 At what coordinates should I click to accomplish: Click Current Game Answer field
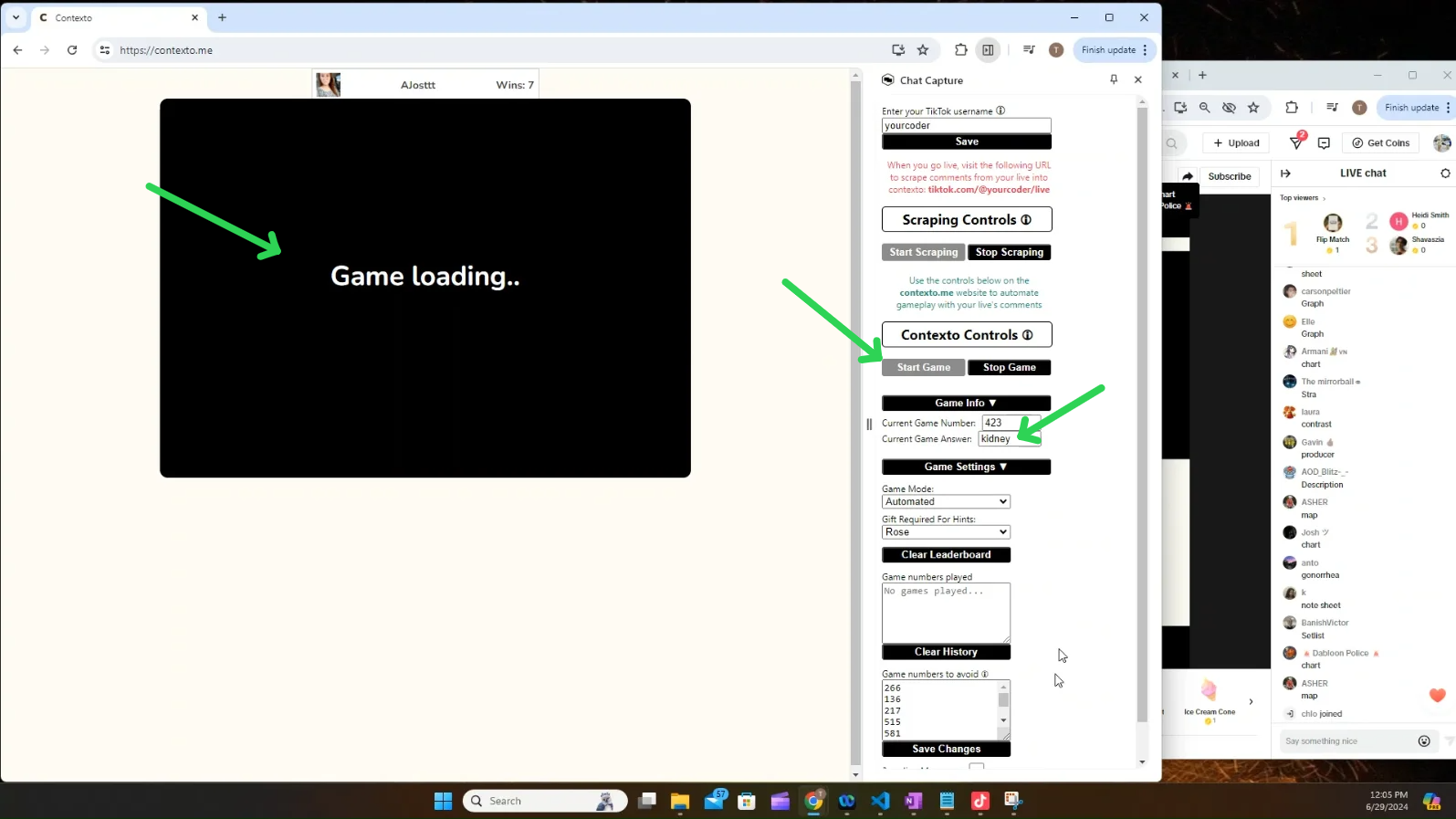click(1009, 439)
